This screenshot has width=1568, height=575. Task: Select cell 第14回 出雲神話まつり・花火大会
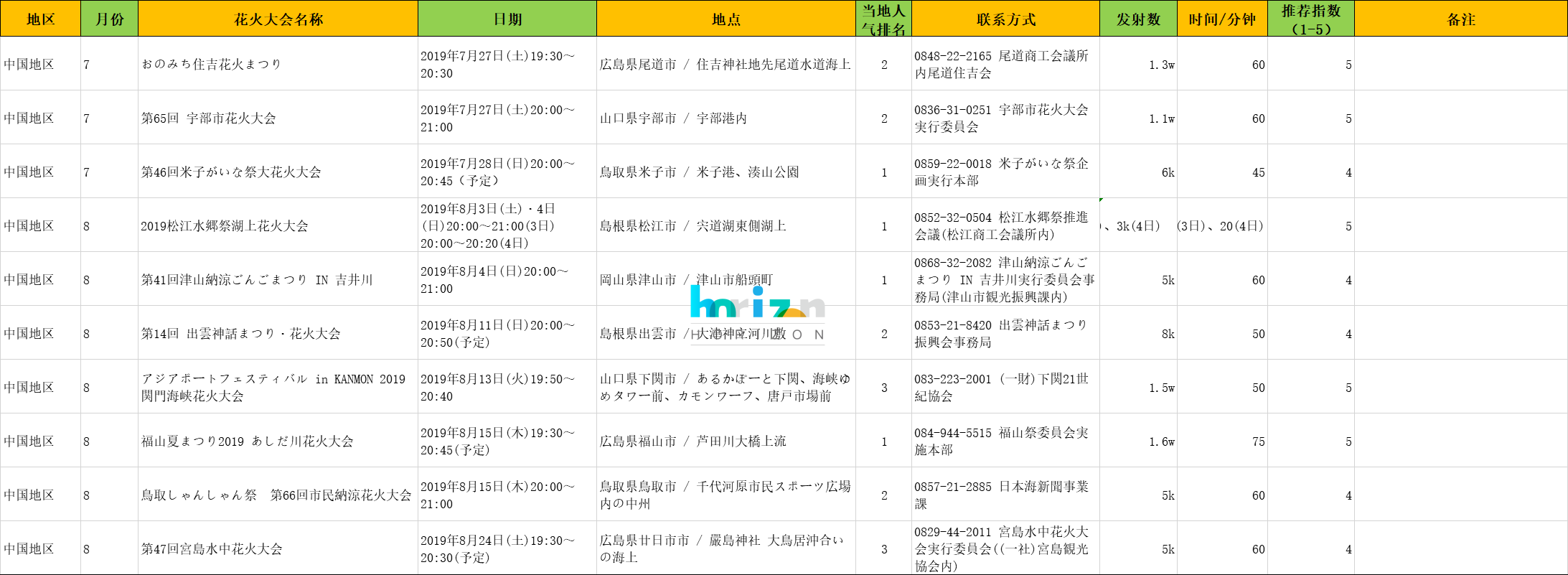pyautogui.click(x=278, y=333)
